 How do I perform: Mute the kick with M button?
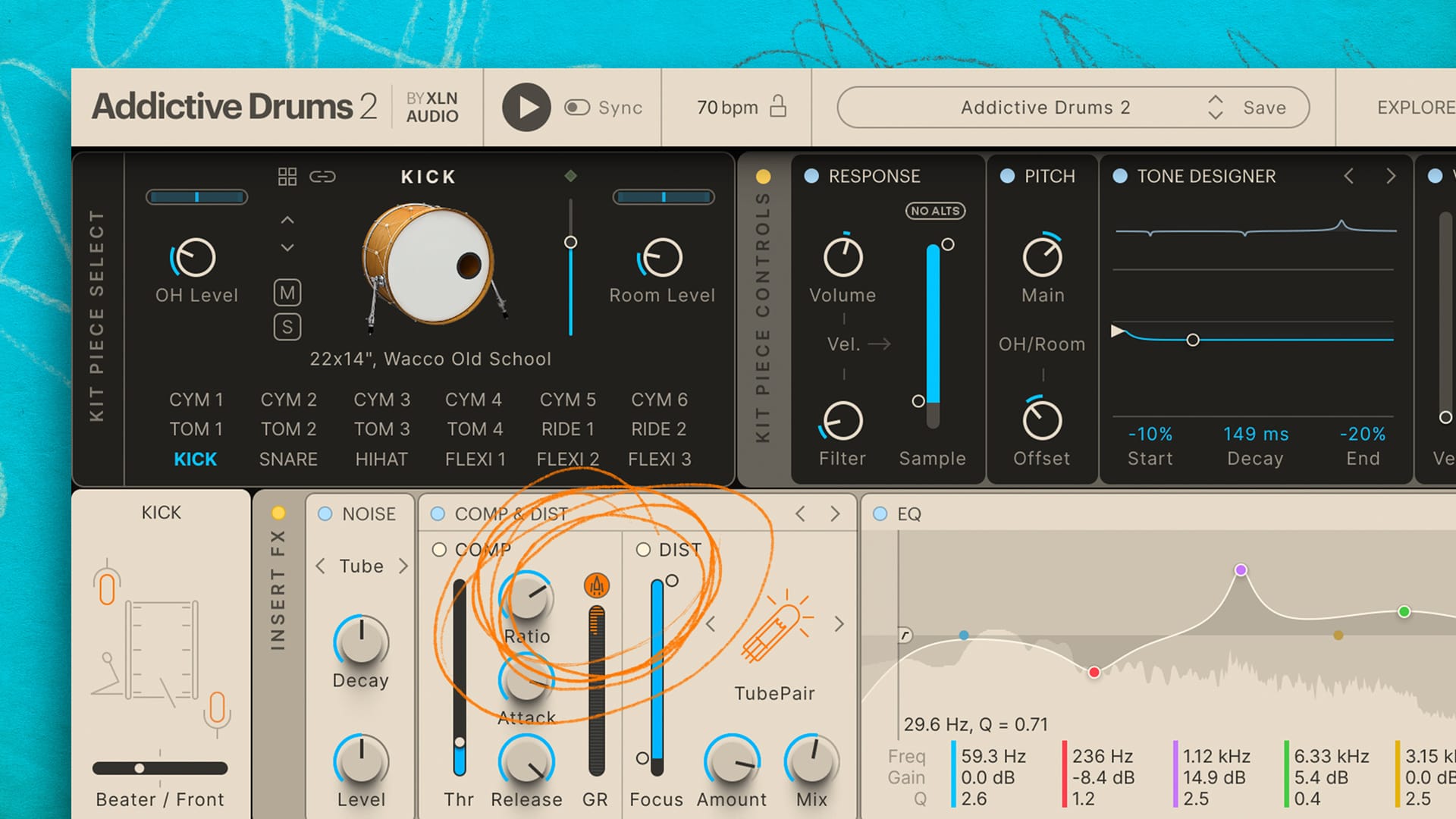[287, 293]
